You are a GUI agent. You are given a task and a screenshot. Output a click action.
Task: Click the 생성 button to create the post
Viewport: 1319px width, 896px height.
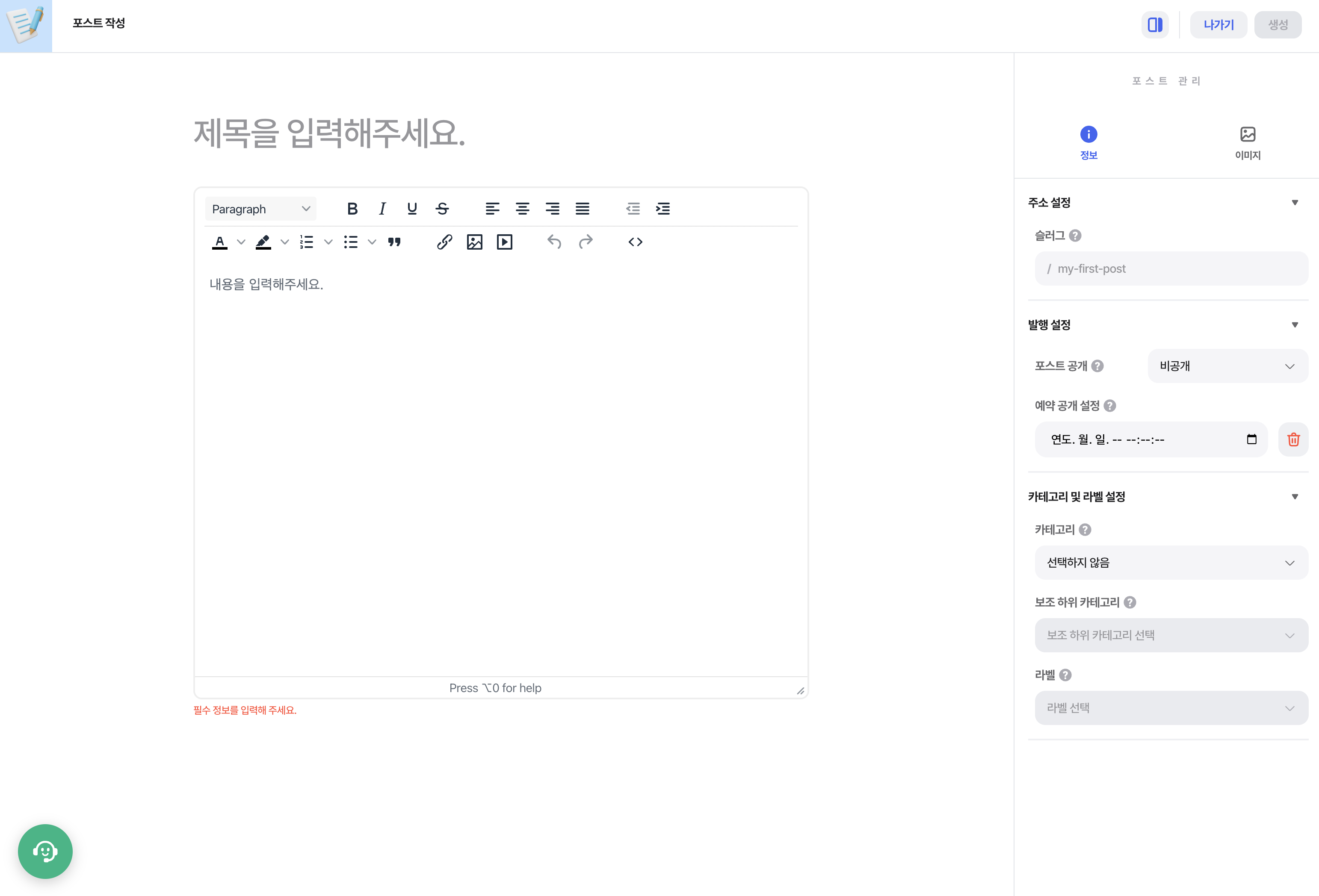click(1278, 24)
